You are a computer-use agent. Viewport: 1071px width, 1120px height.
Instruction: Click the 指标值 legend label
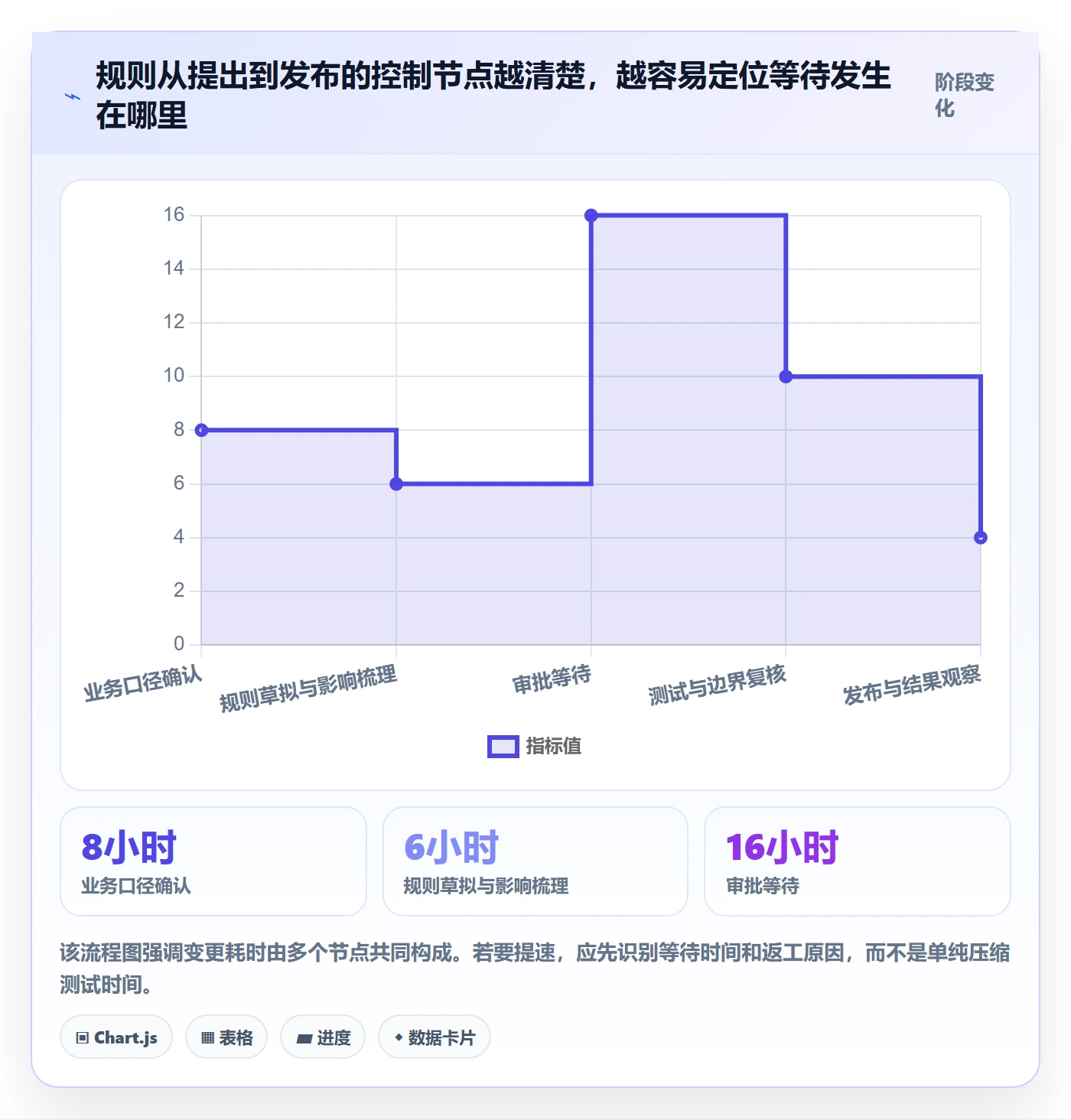point(554,746)
